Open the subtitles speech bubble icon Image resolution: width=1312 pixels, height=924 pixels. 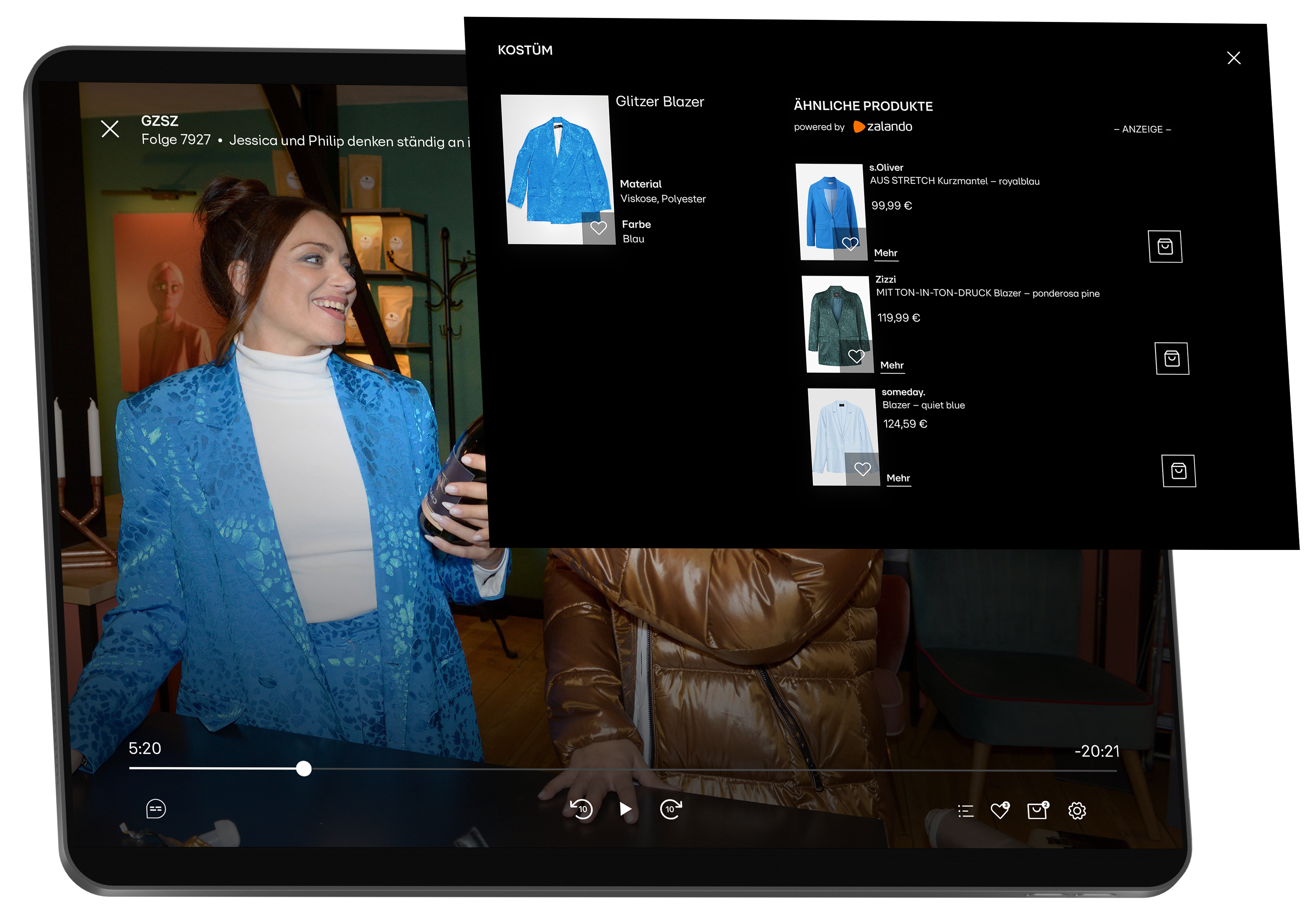tap(155, 809)
